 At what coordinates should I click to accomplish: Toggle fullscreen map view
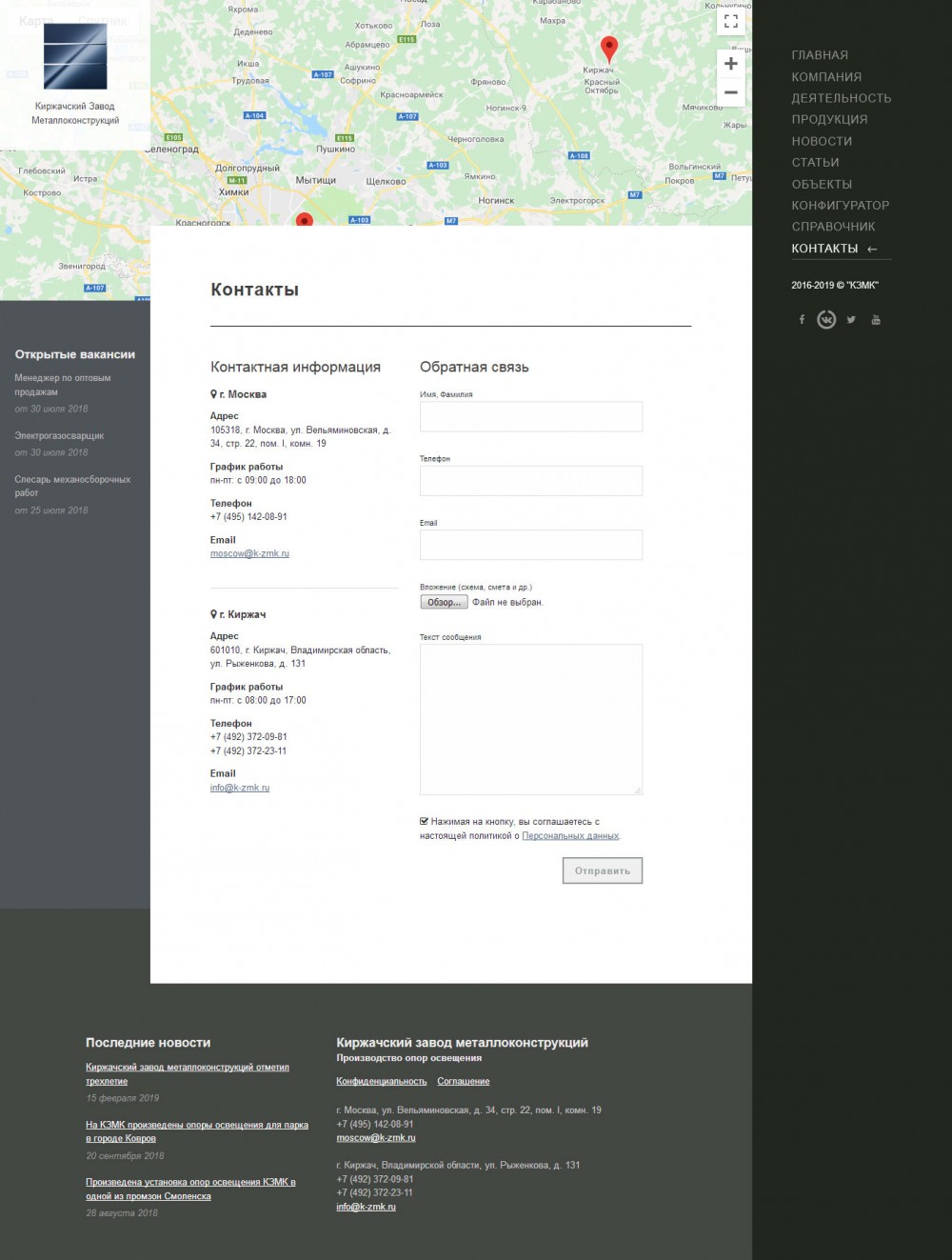731,21
